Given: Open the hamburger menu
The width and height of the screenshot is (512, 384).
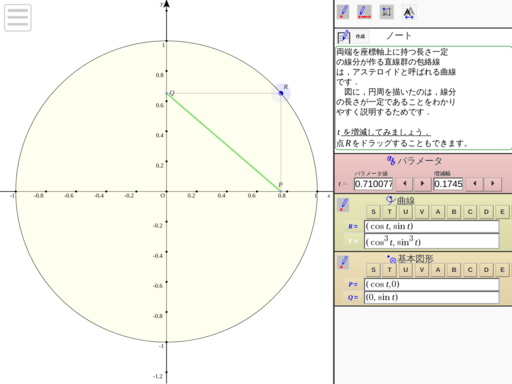Looking at the screenshot, I should [18, 18].
